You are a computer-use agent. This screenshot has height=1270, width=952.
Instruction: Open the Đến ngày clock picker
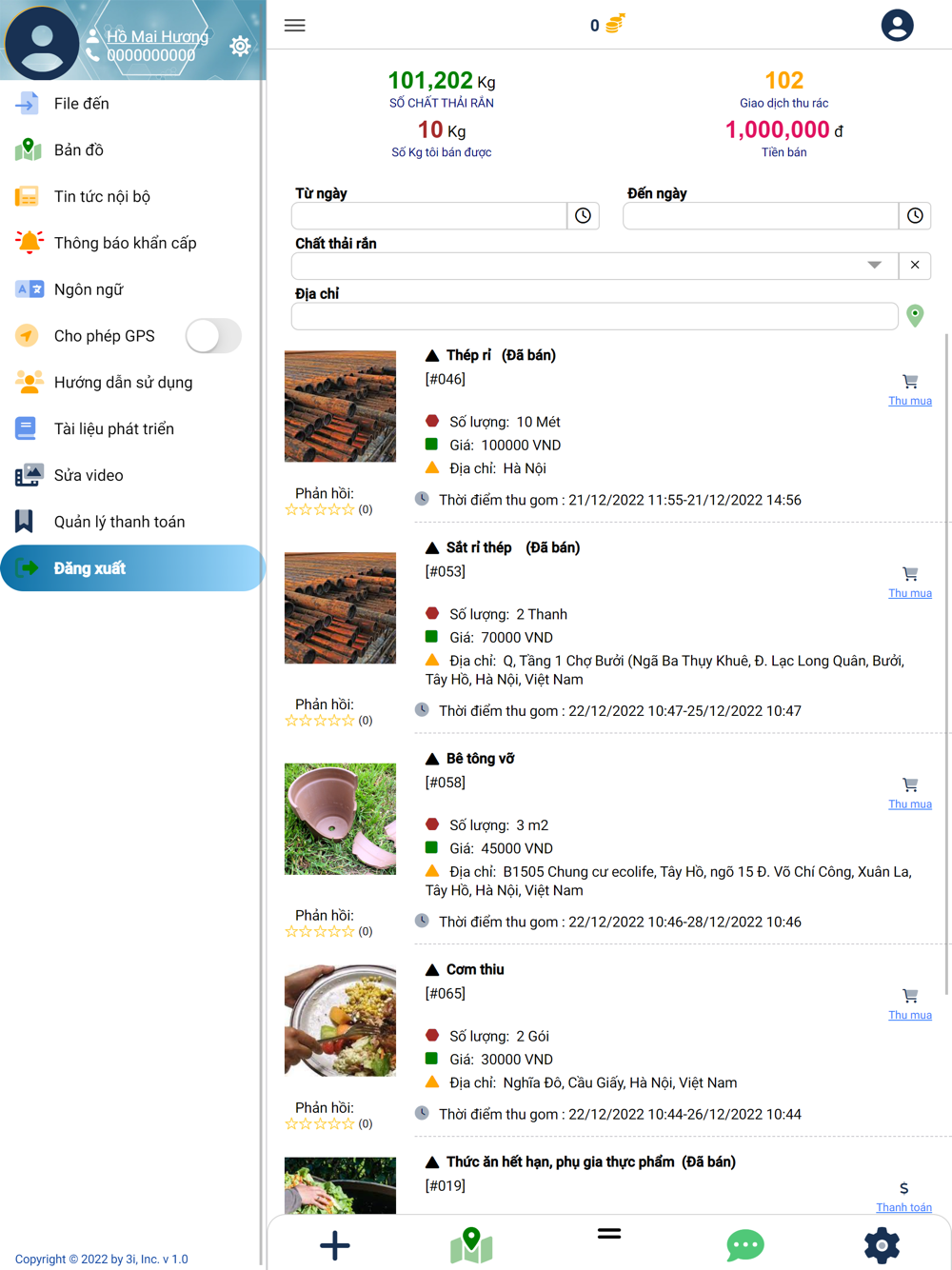point(915,216)
